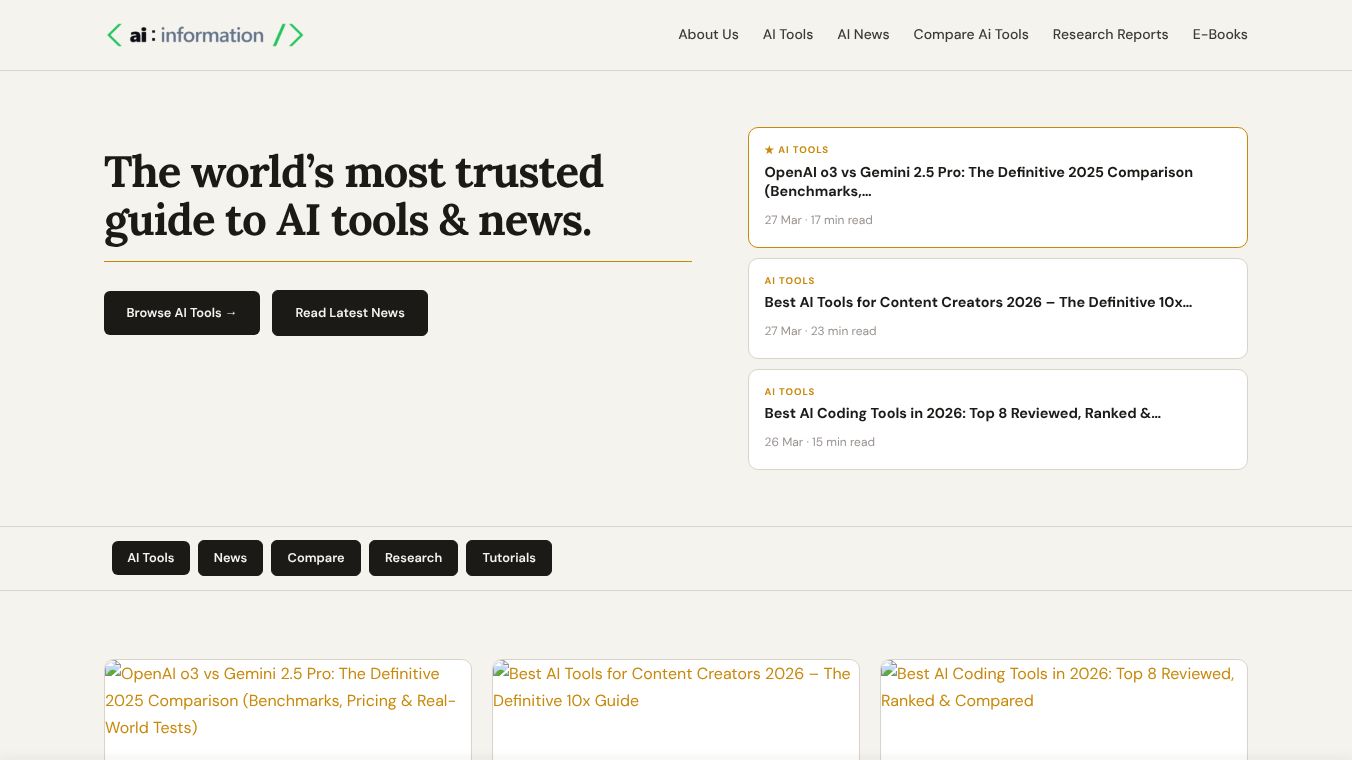Click the AI TOOLS label above Coding Tools title
The width and height of the screenshot is (1352, 760).
click(x=790, y=392)
